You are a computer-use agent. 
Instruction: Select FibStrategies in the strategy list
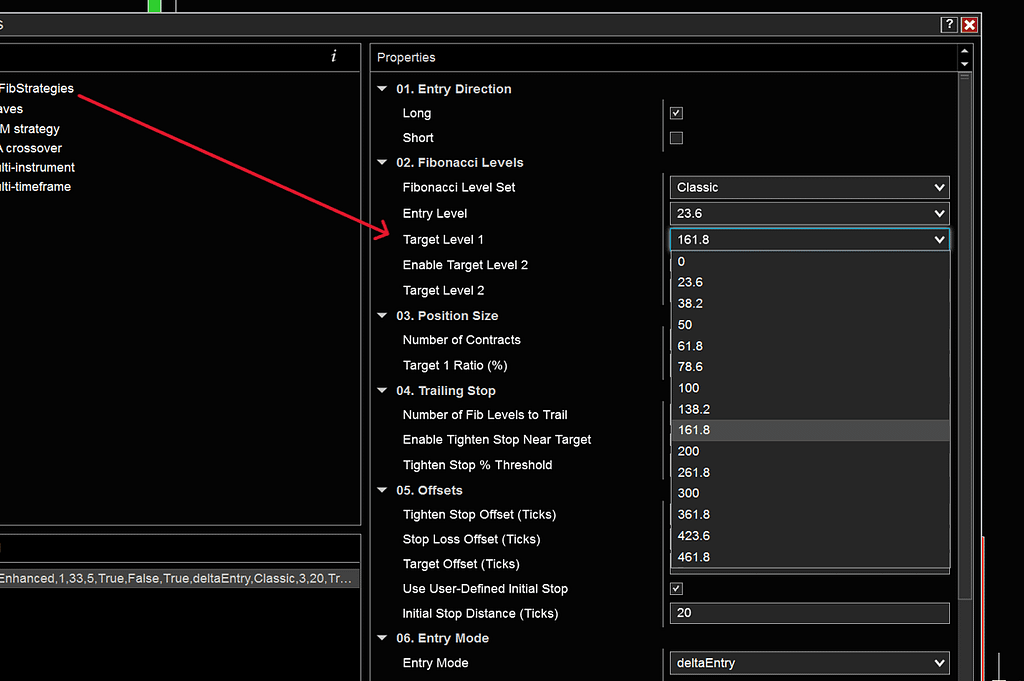tap(37, 88)
